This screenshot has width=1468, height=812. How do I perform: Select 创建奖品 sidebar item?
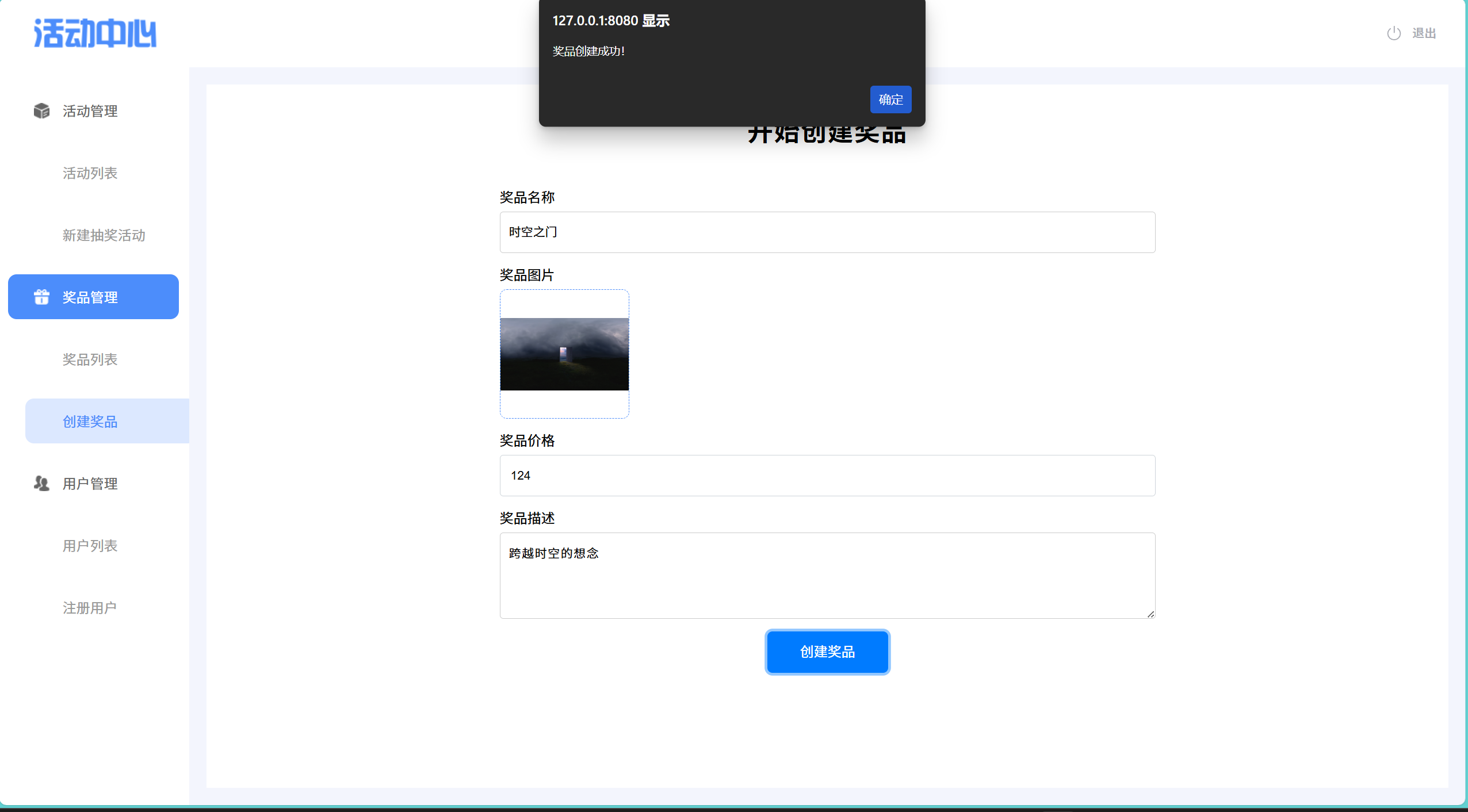(90, 422)
